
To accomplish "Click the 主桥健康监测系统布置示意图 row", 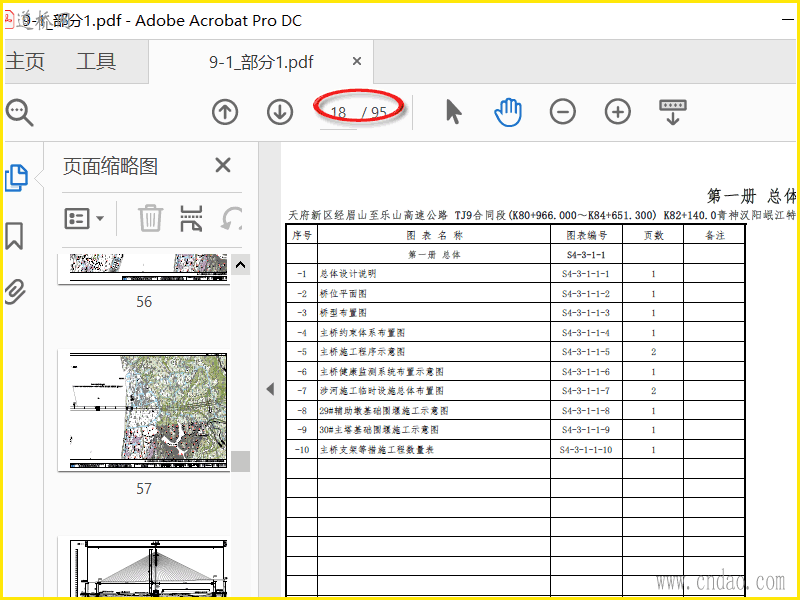I will coord(382,371).
